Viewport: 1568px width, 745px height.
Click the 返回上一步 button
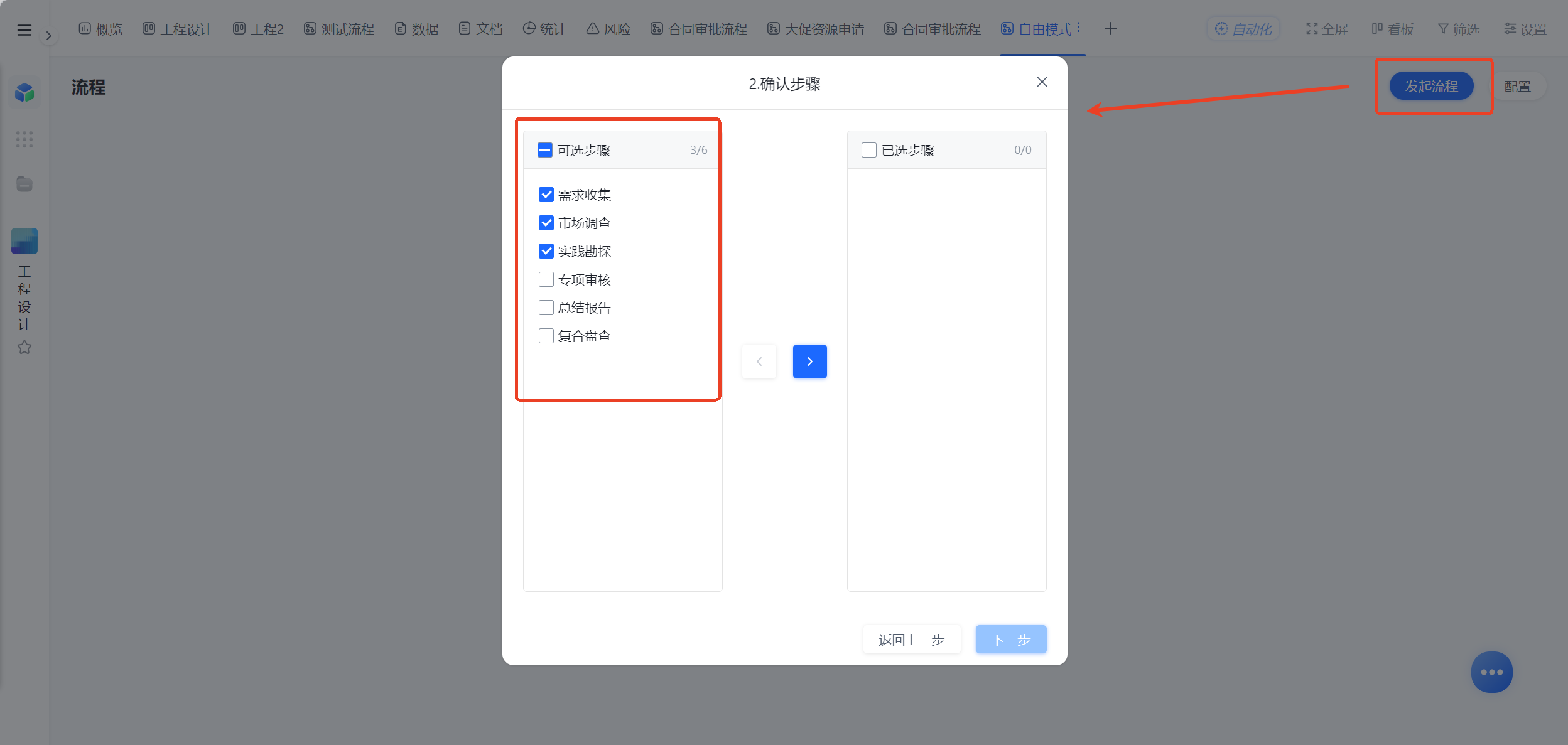[x=912, y=640]
